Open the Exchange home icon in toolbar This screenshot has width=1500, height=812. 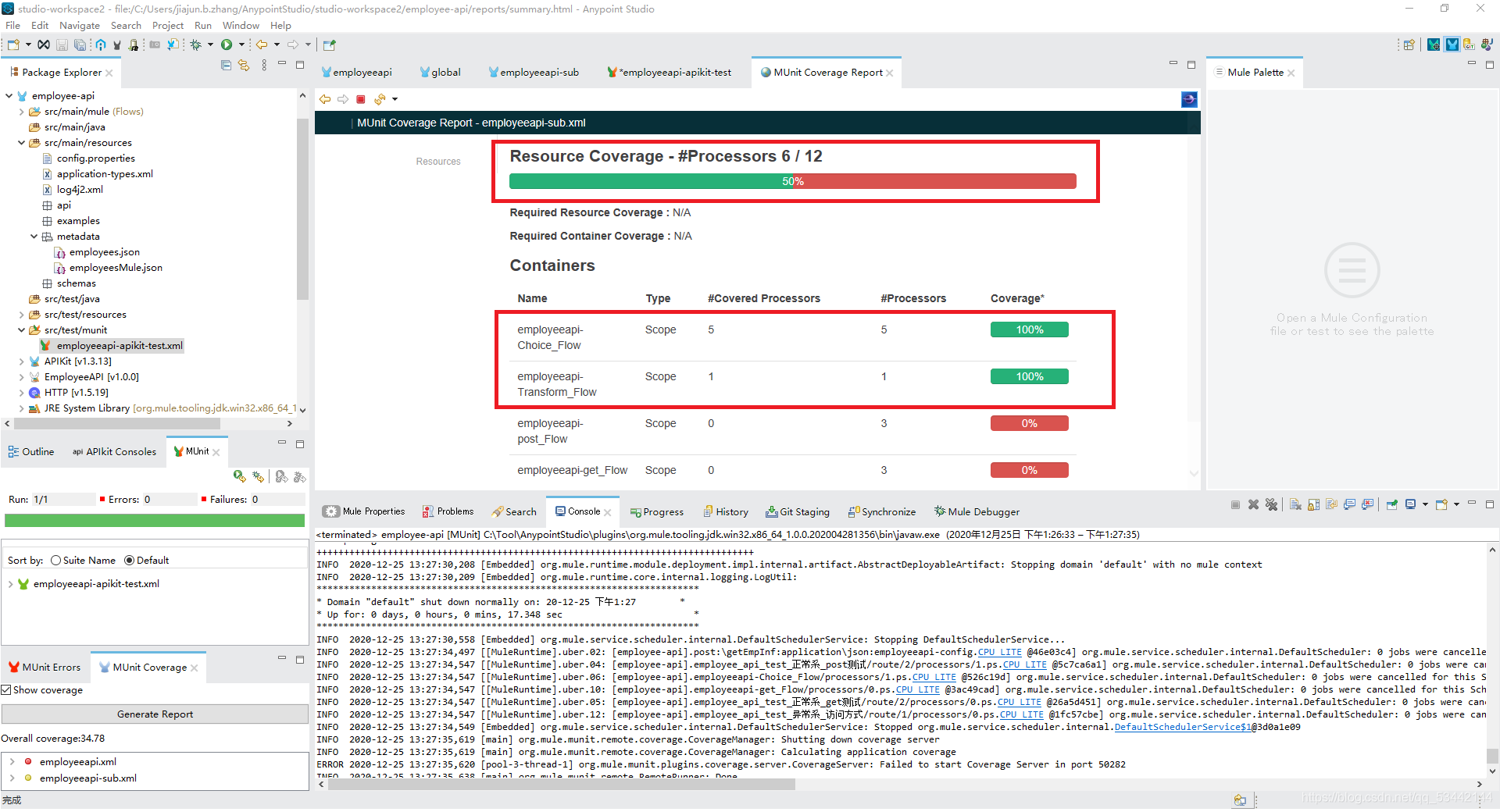pos(101,45)
